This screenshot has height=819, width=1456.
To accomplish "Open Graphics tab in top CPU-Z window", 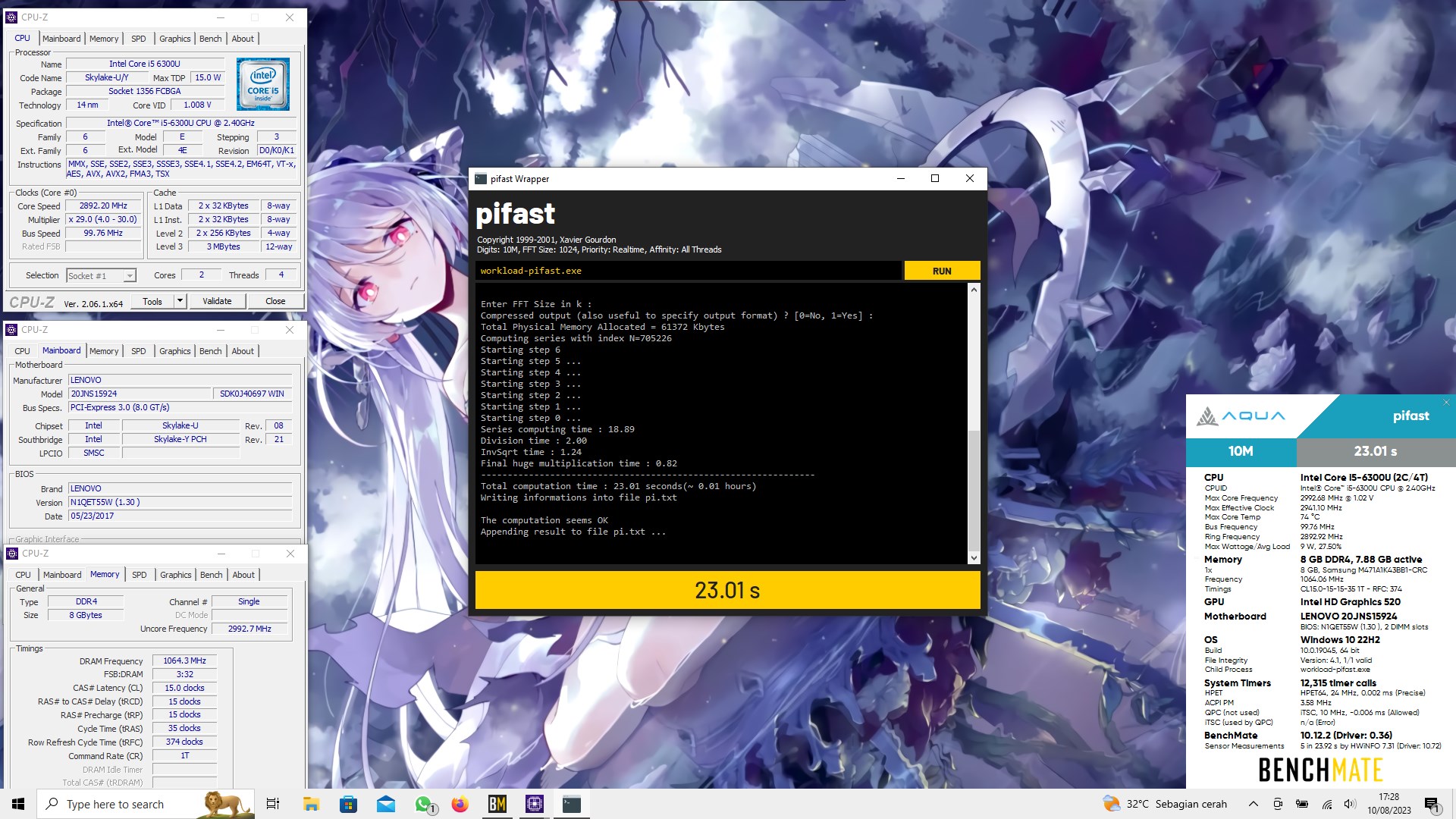I will (175, 39).
